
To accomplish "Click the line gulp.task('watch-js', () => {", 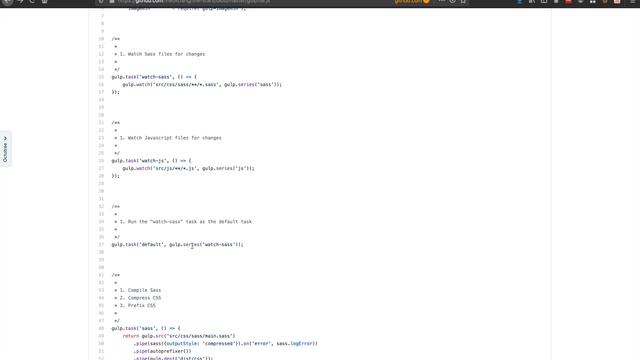I will [x=151, y=161].
